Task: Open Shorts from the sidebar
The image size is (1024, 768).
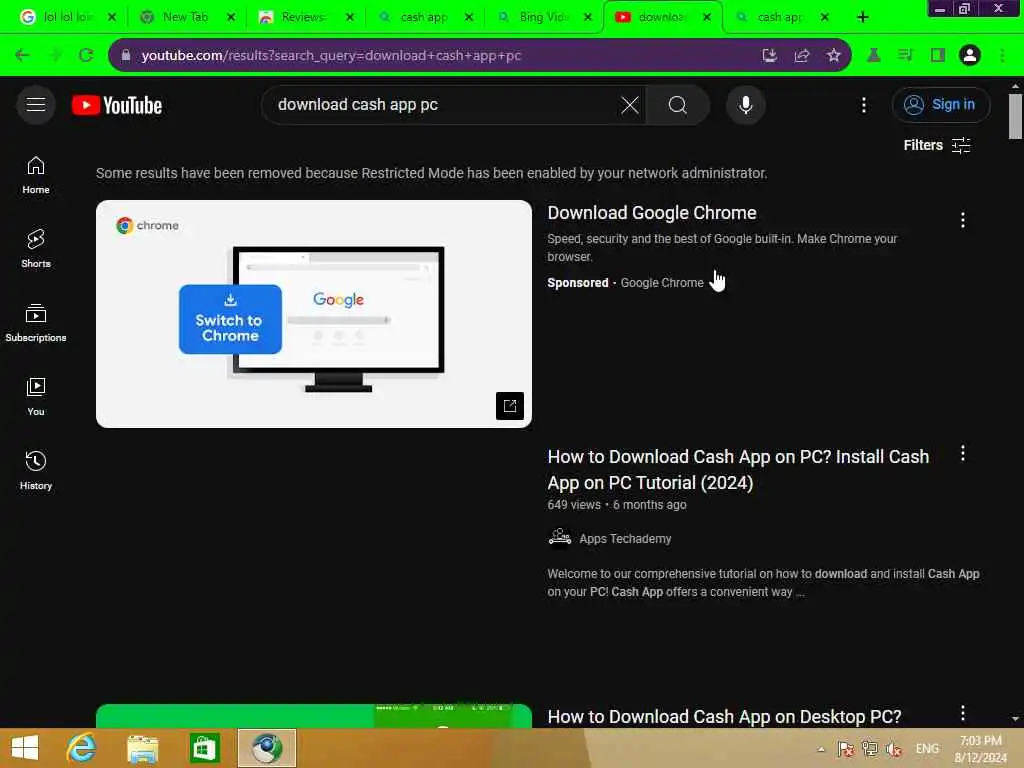Action: [x=36, y=249]
